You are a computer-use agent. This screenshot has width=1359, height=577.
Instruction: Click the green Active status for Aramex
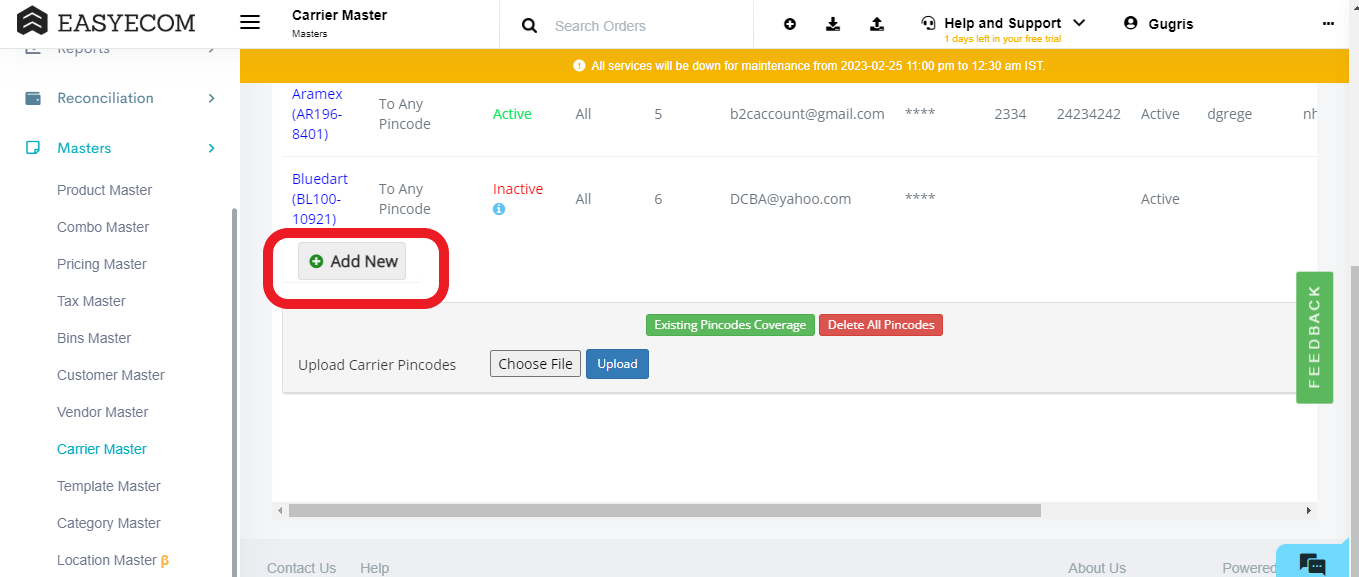pos(512,114)
